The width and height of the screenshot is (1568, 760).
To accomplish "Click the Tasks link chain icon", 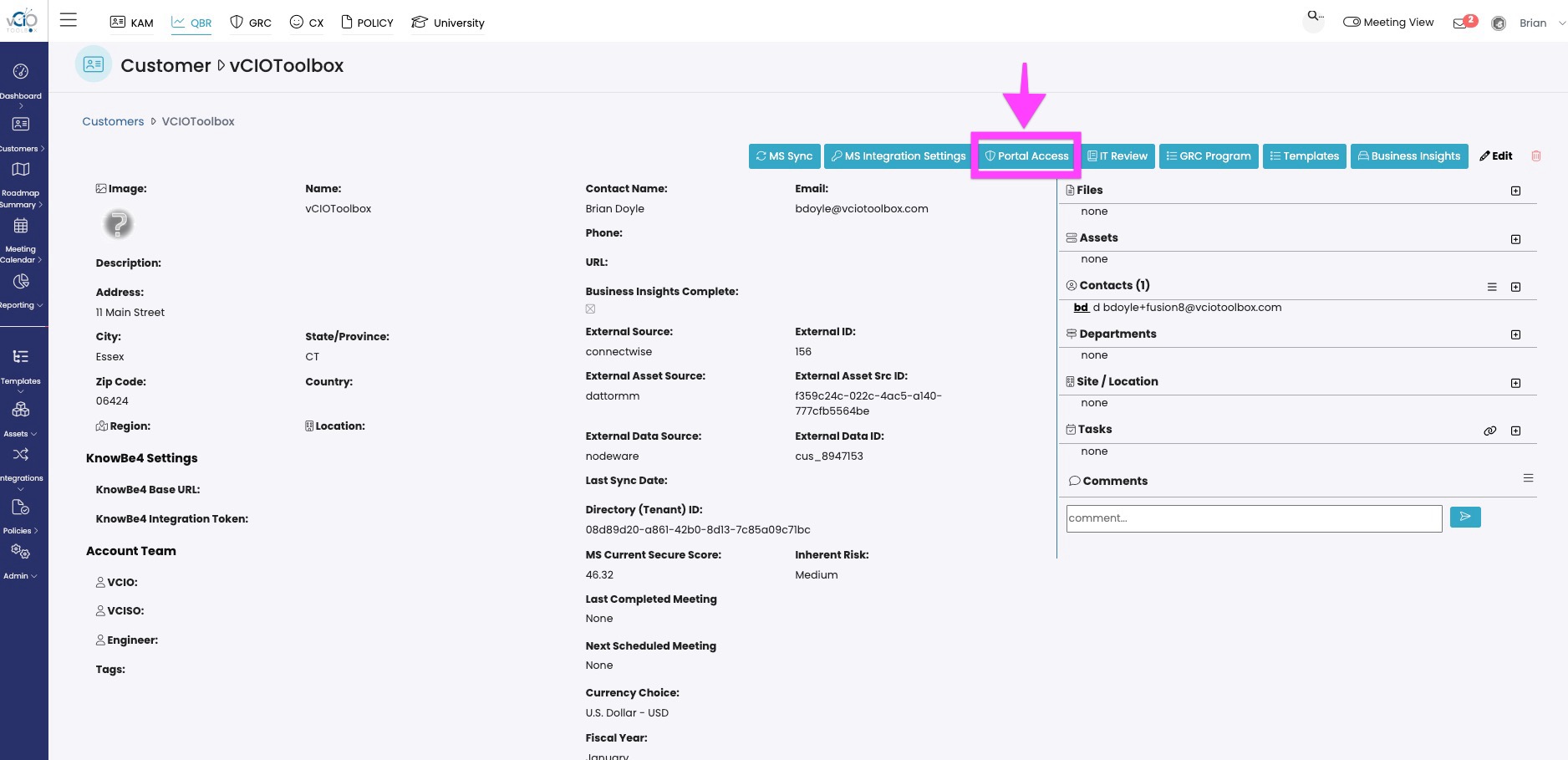I will click(x=1489, y=431).
